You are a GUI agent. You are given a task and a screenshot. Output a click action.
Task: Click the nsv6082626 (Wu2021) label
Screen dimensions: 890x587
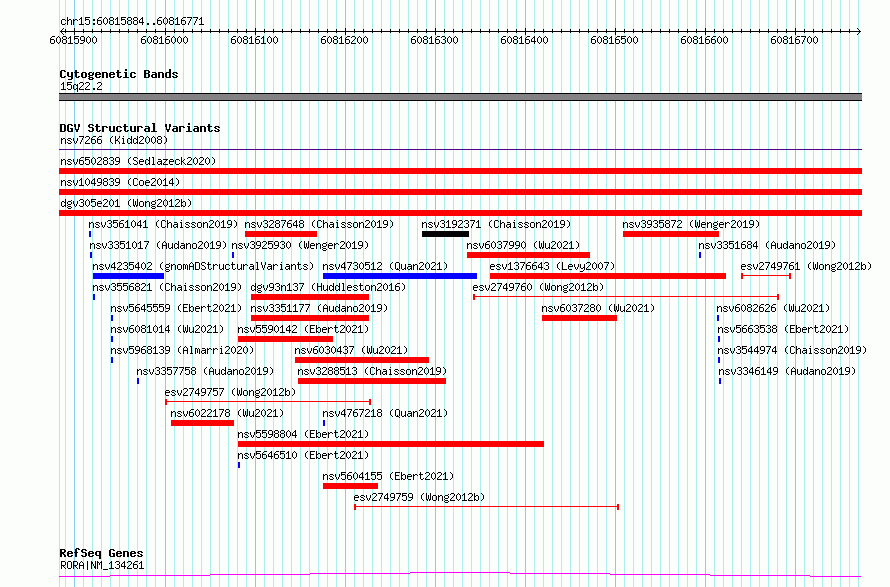[x=773, y=308]
